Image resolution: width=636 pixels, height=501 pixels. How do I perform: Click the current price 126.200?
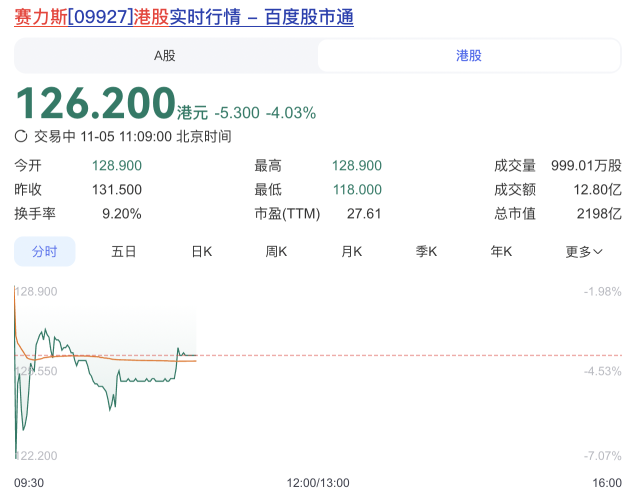point(95,103)
